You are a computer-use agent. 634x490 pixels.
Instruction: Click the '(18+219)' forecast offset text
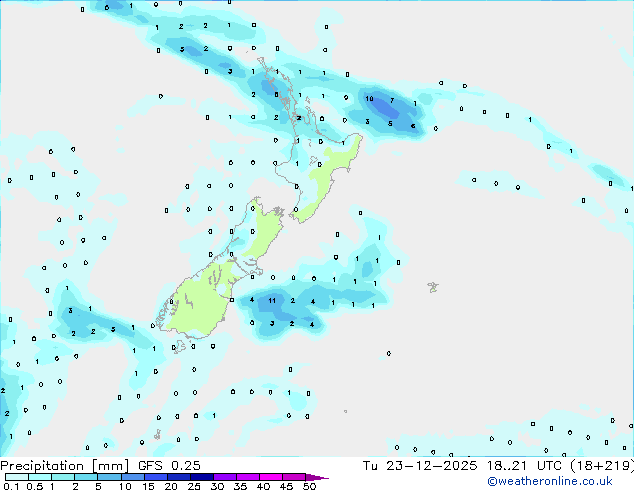click(602, 466)
